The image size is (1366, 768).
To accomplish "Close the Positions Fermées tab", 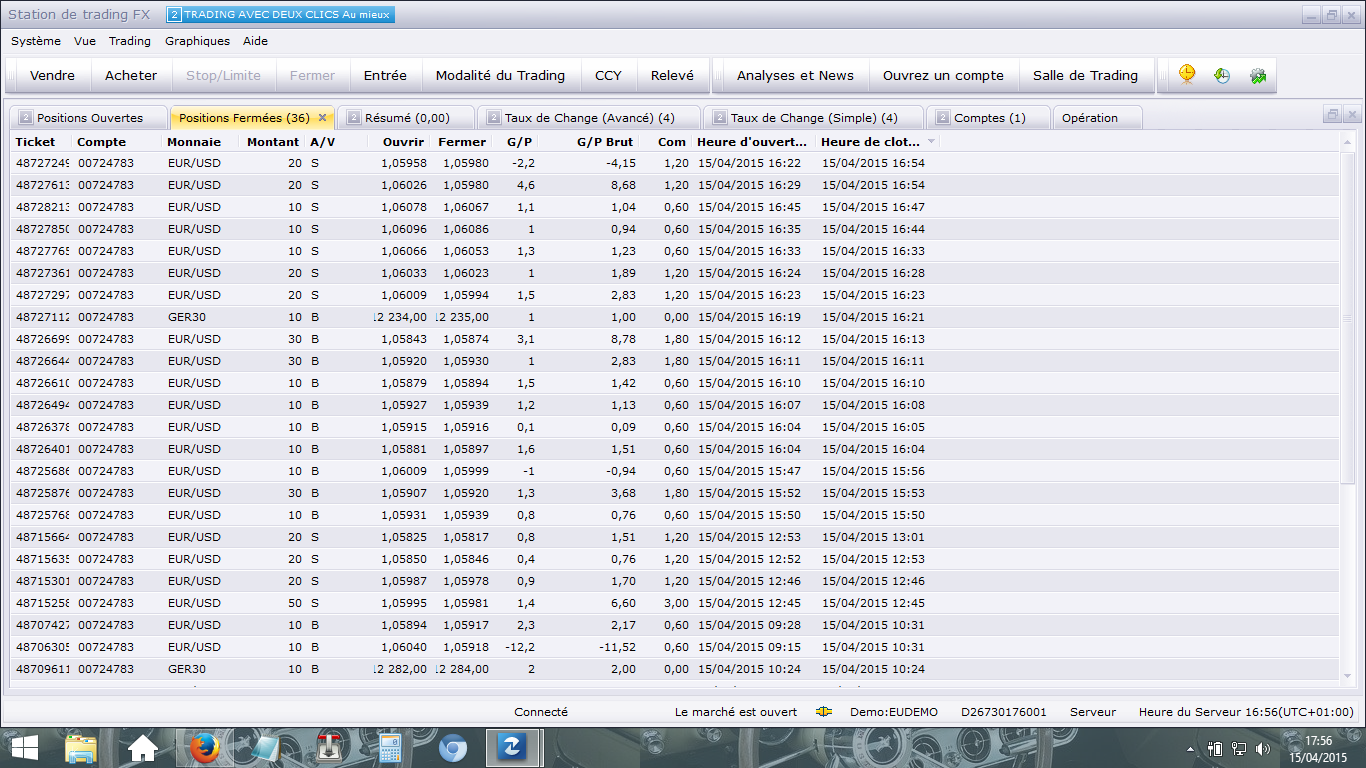I will click(x=322, y=118).
